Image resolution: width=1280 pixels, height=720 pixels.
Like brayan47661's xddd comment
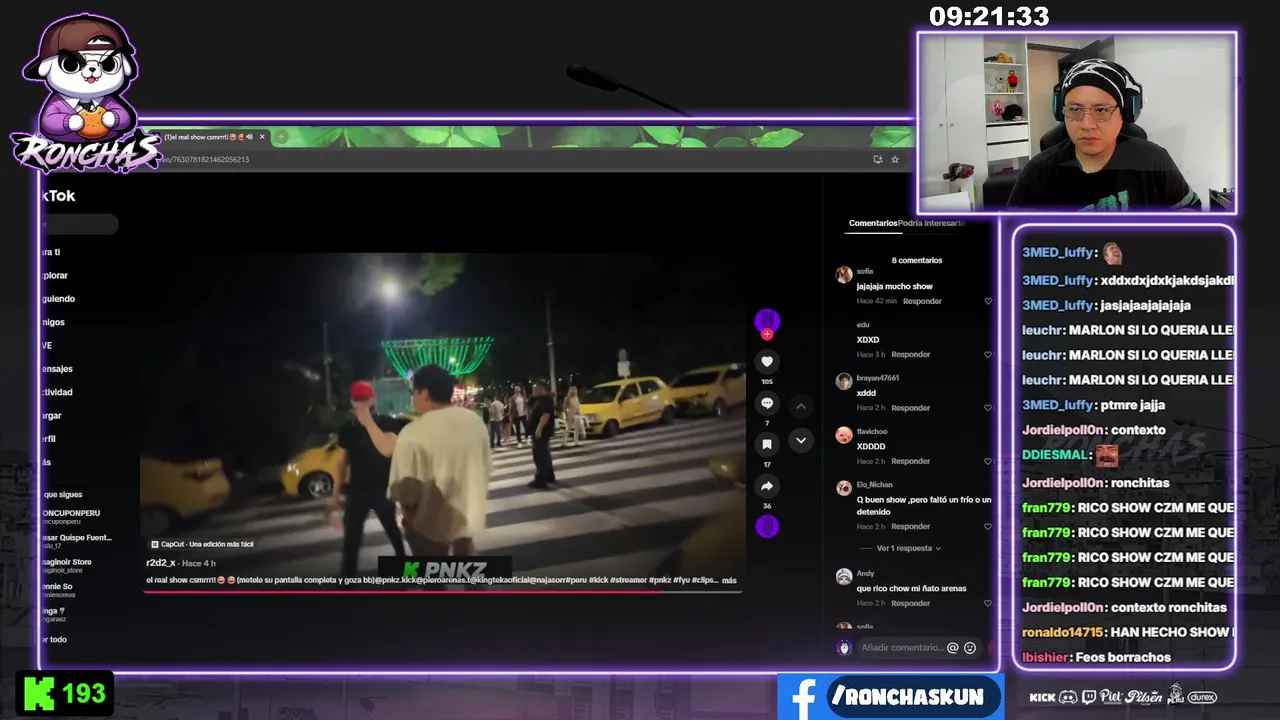pyautogui.click(x=988, y=408)
